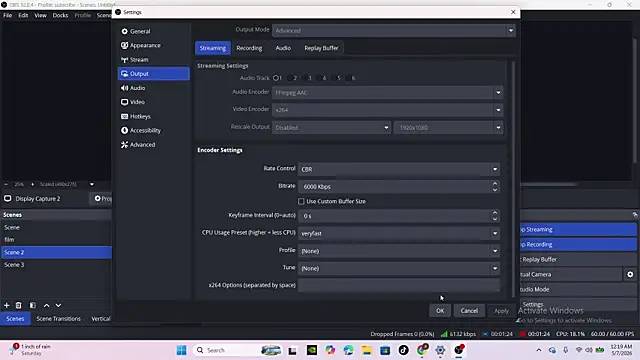Open Hotkeys settings category
This screenshot has width=640, height=360.
tap(154, 116)
